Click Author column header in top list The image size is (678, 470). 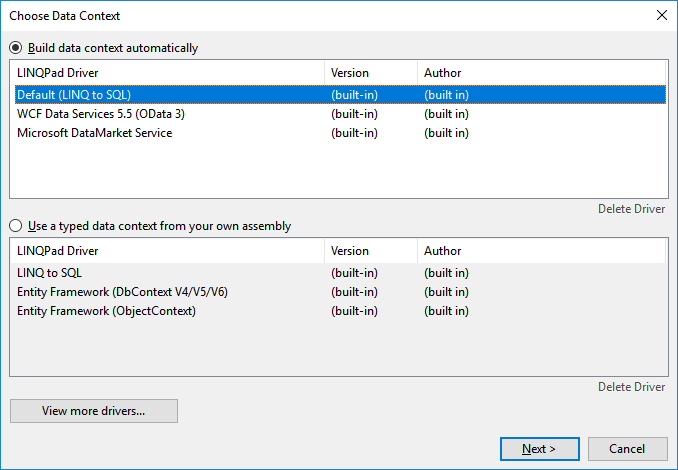tap(541, 73)
